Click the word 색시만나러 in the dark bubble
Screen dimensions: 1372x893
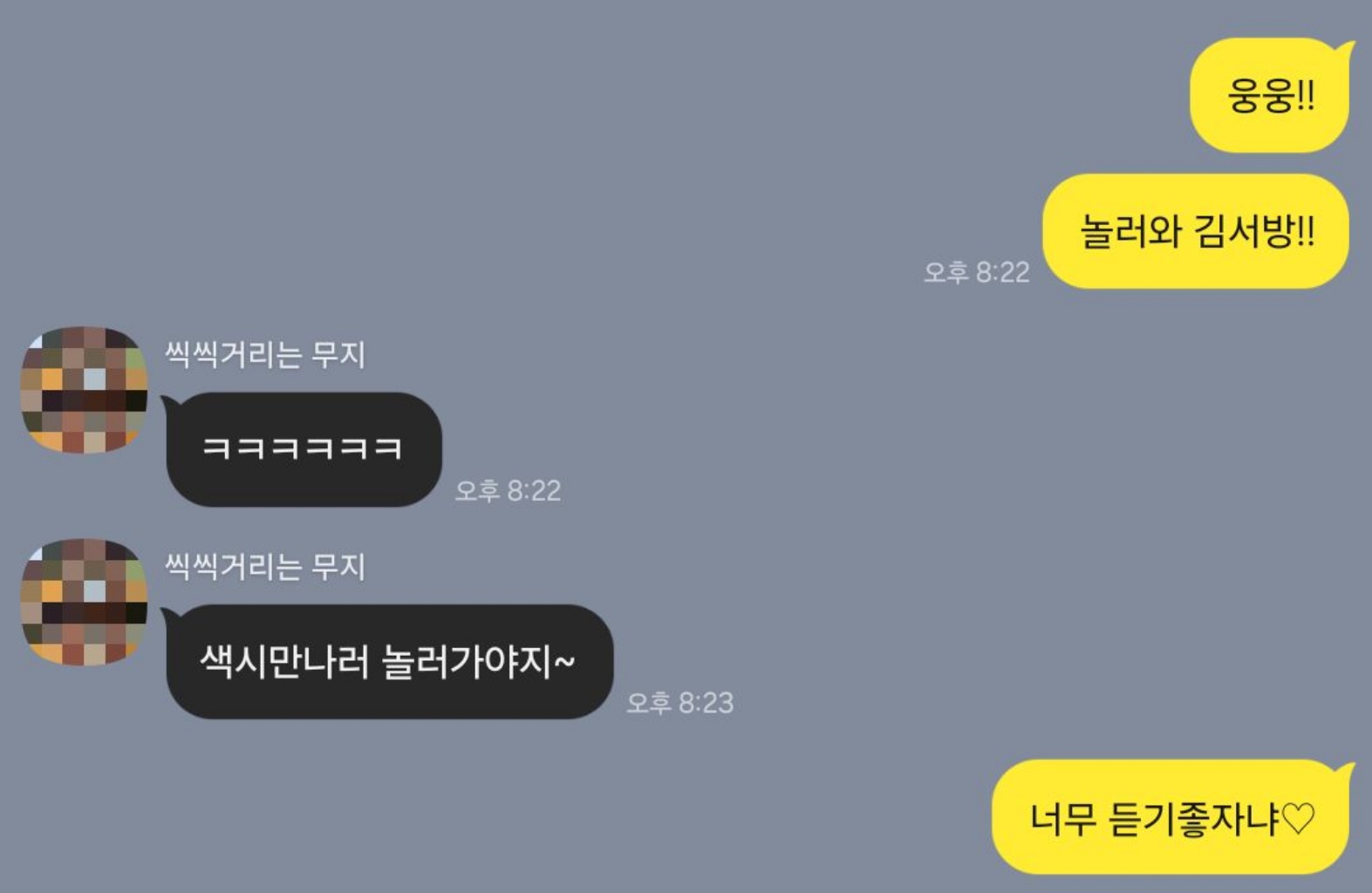tap(284, 662)
